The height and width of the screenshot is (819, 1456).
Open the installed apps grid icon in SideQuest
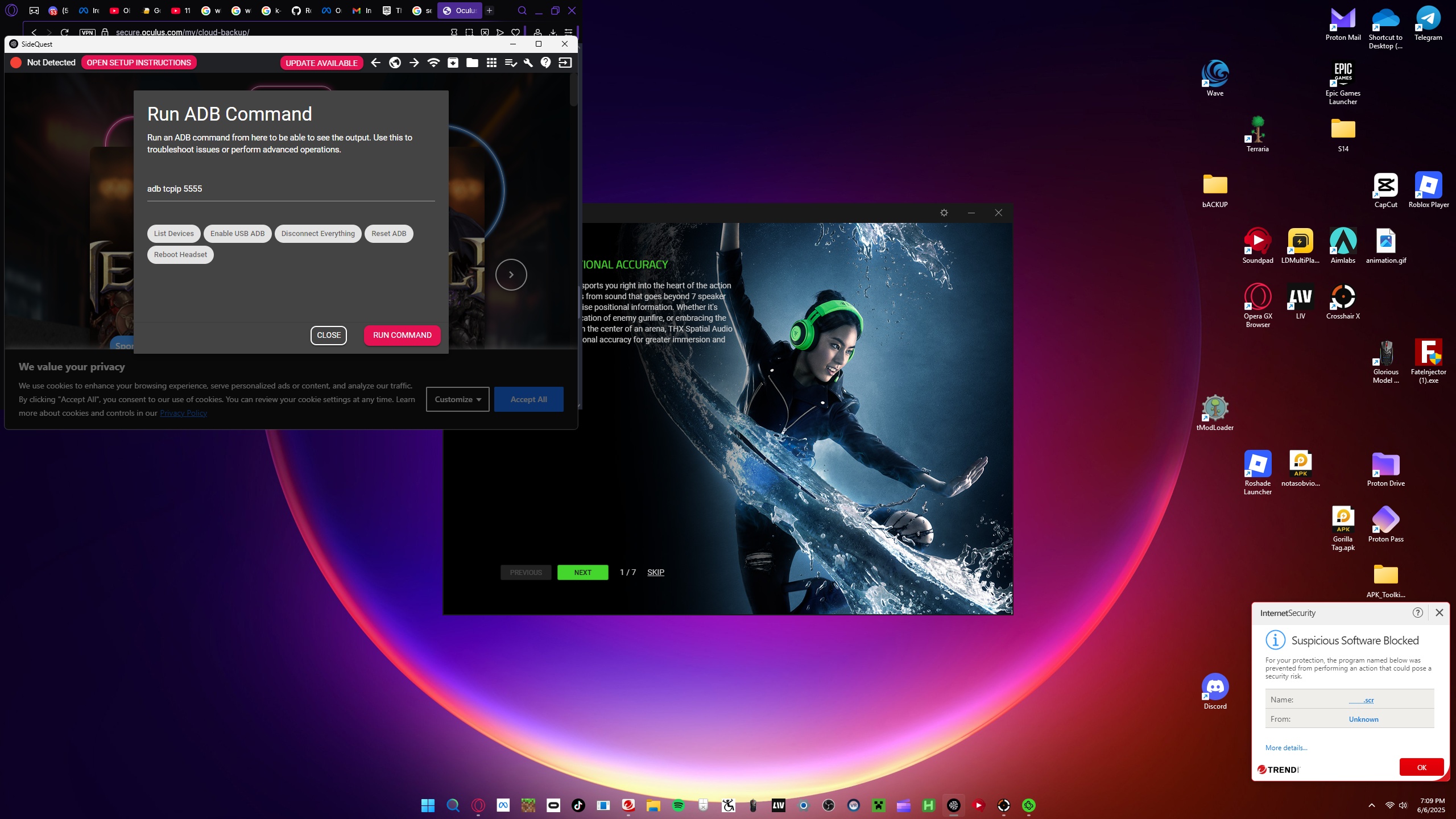tap(491, 63)
